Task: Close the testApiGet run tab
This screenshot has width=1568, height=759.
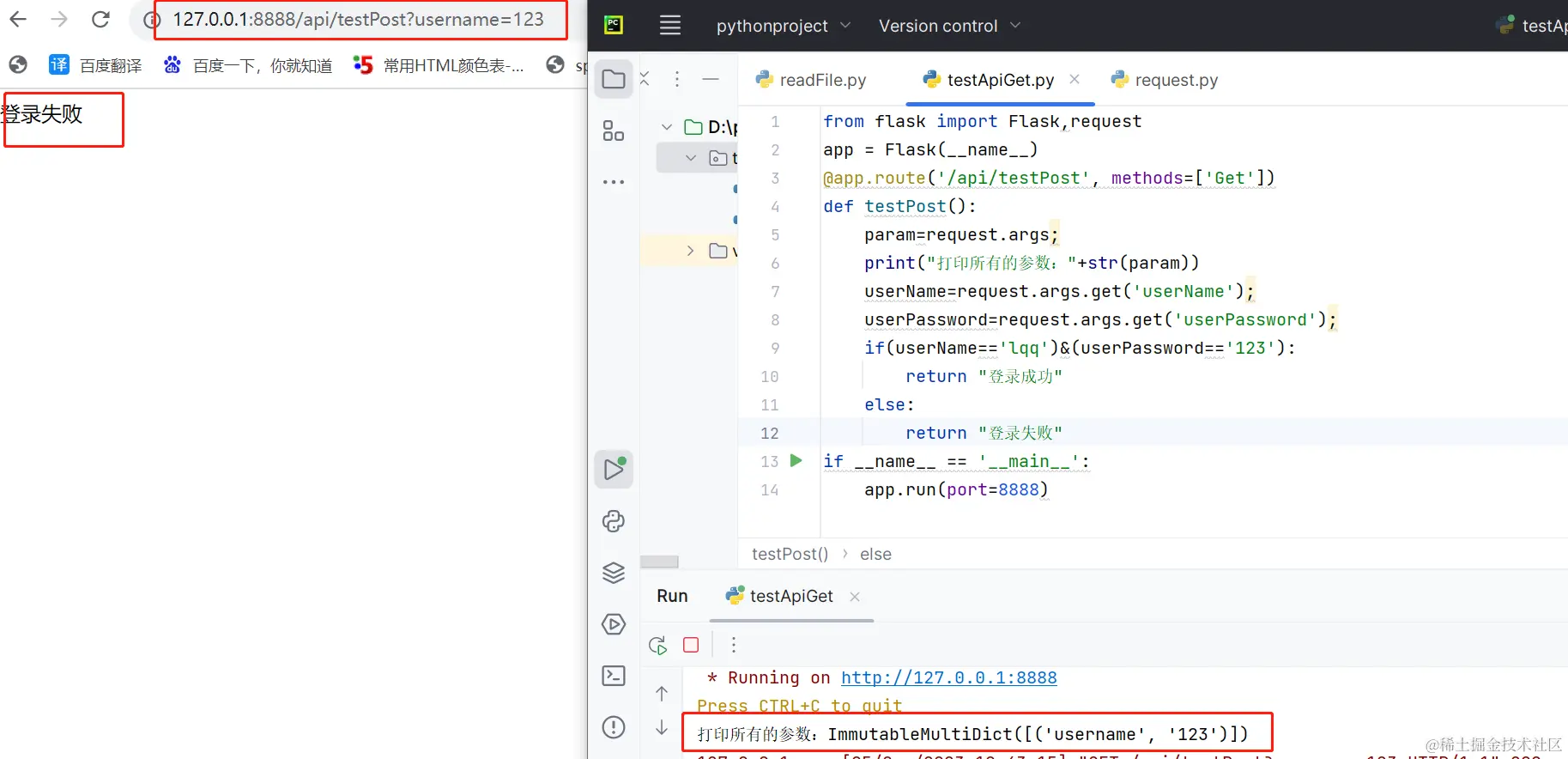Action: click(x=855, y=597)
